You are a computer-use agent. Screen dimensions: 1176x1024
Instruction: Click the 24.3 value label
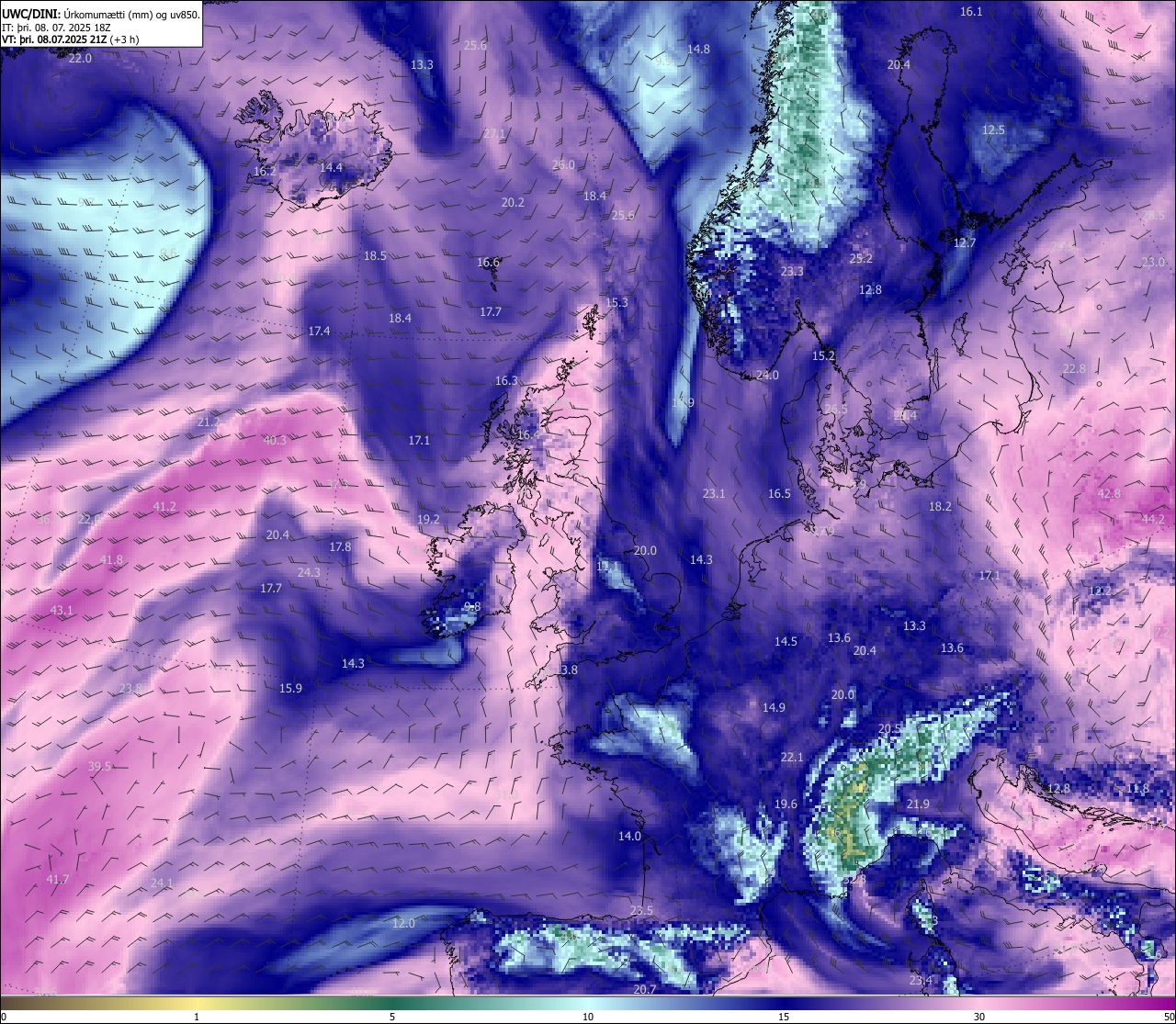coord(309,573)
